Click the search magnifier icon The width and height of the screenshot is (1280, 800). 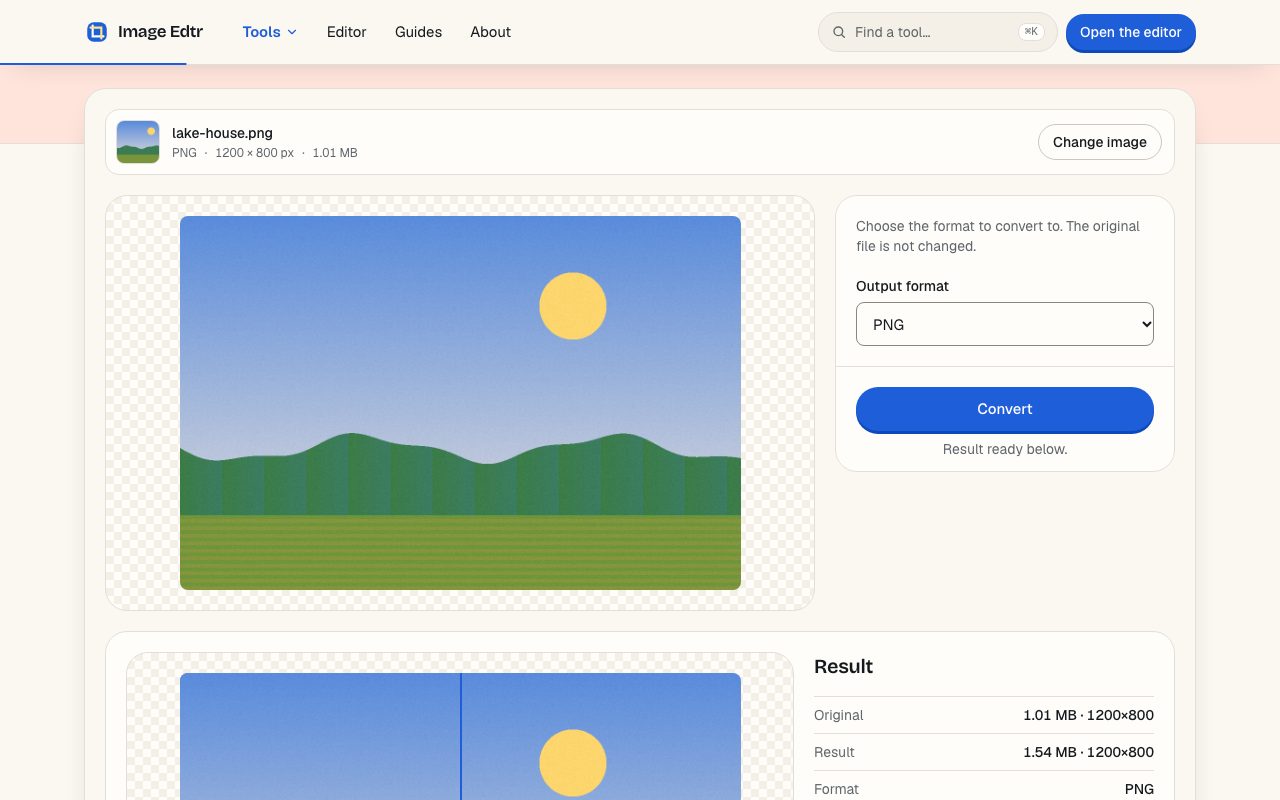coord(839,32)
